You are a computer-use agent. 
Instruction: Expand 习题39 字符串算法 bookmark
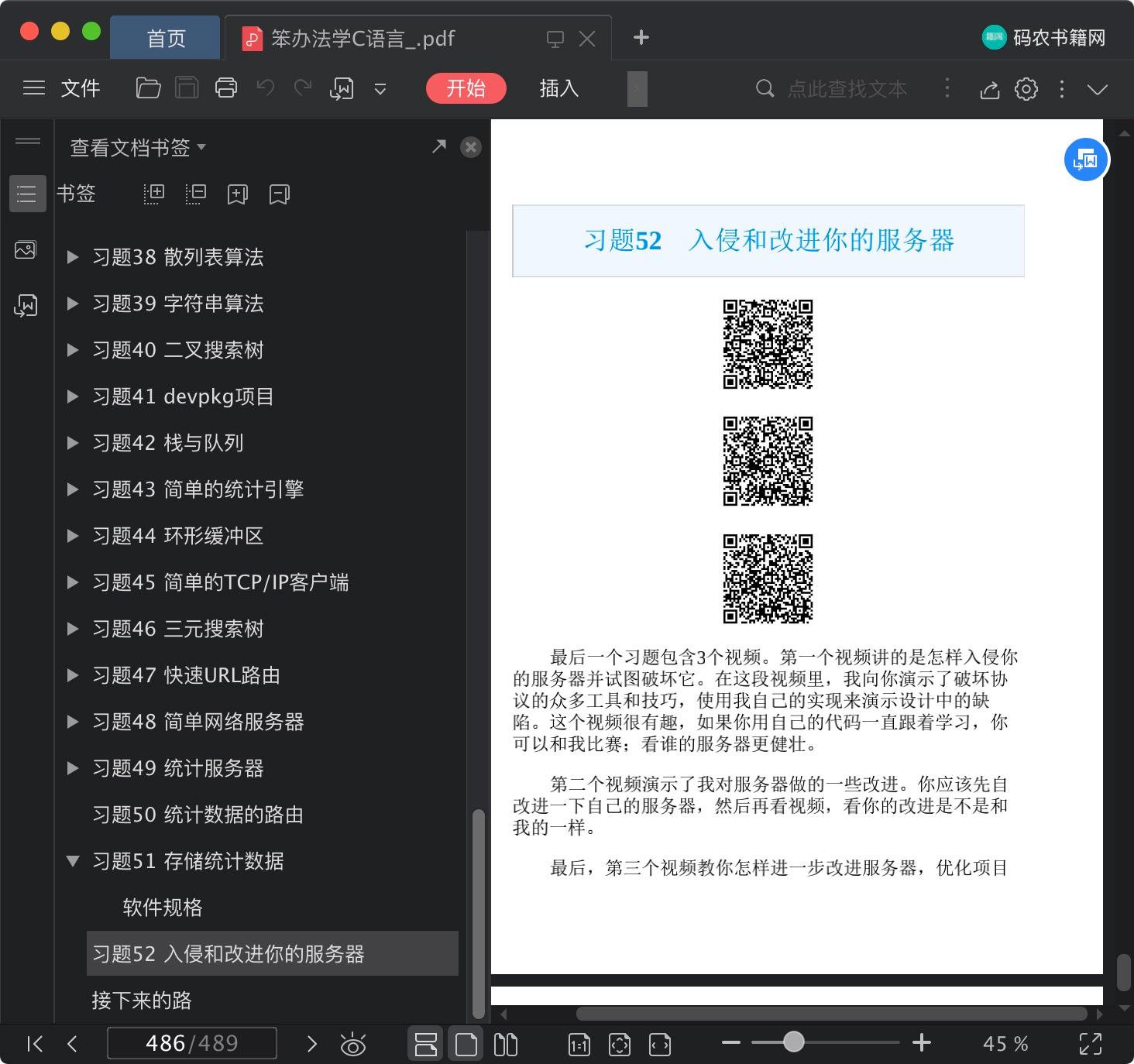pos(73,304)
